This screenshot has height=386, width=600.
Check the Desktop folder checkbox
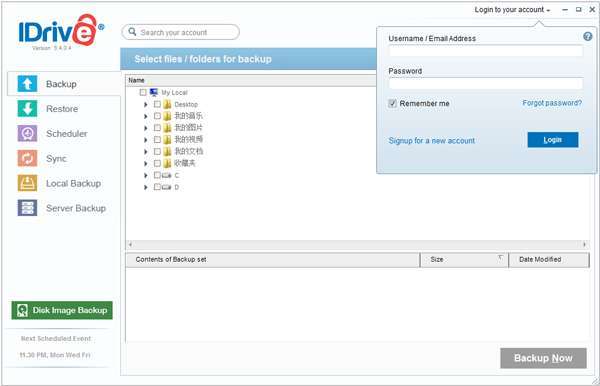[157, 104]
